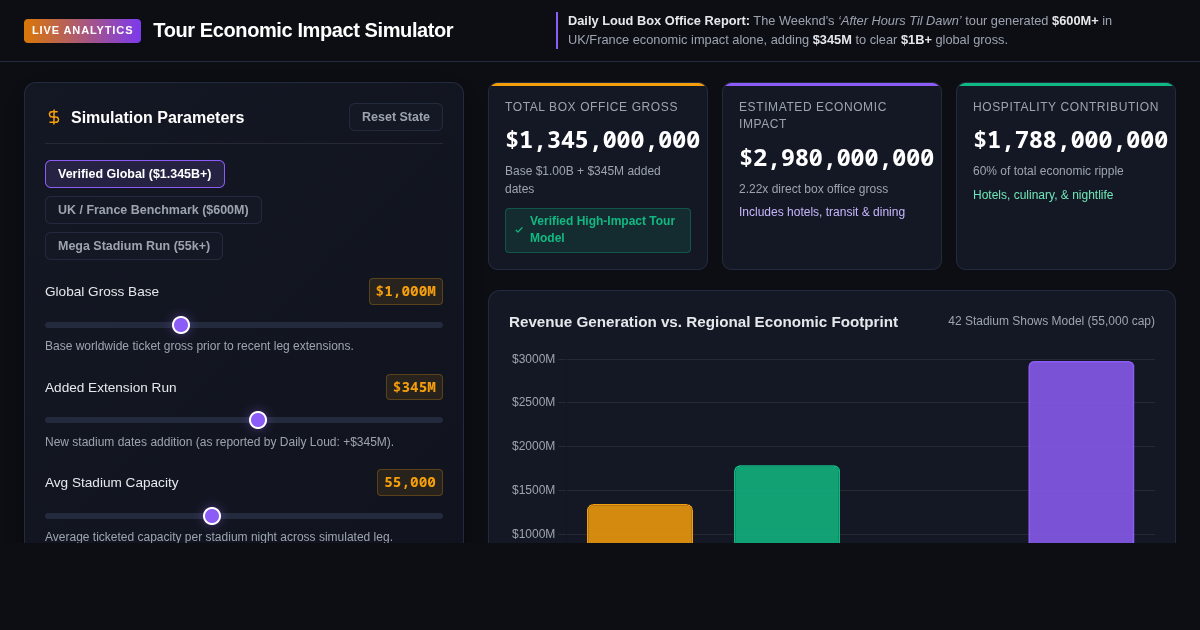1200x630 pixels.
Task: Click the checkmark icon in Verified High-Impact badge
Action: (x=519, y=230)
